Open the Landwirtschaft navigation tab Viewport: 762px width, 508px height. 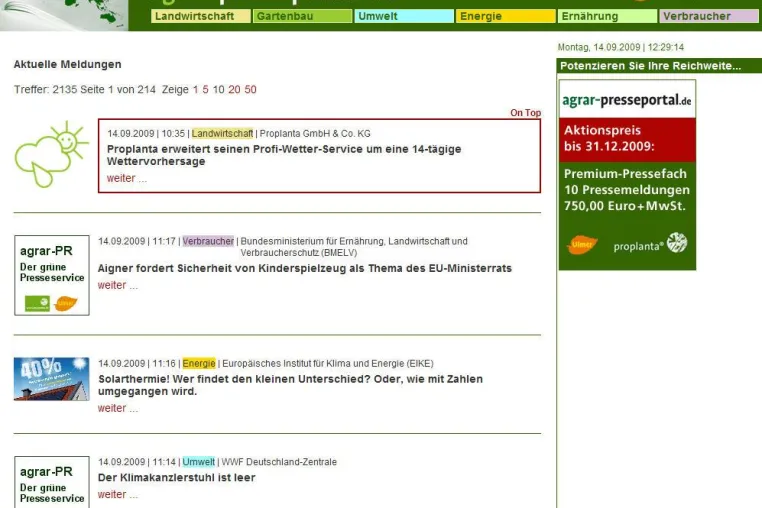(201, 16)
